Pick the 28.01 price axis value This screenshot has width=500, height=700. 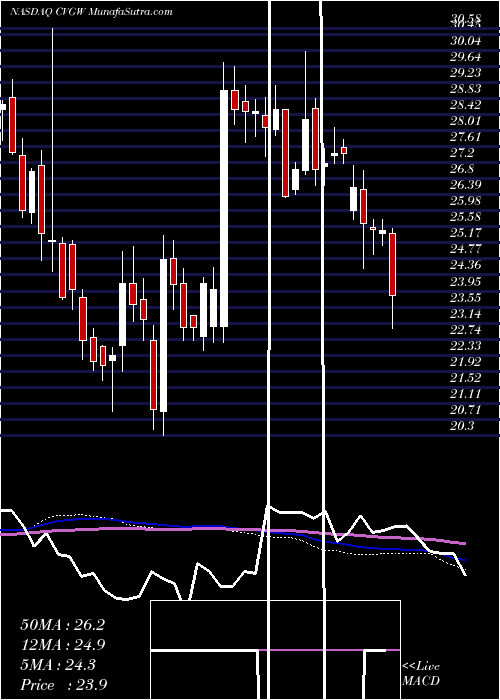tap(466, 121)
